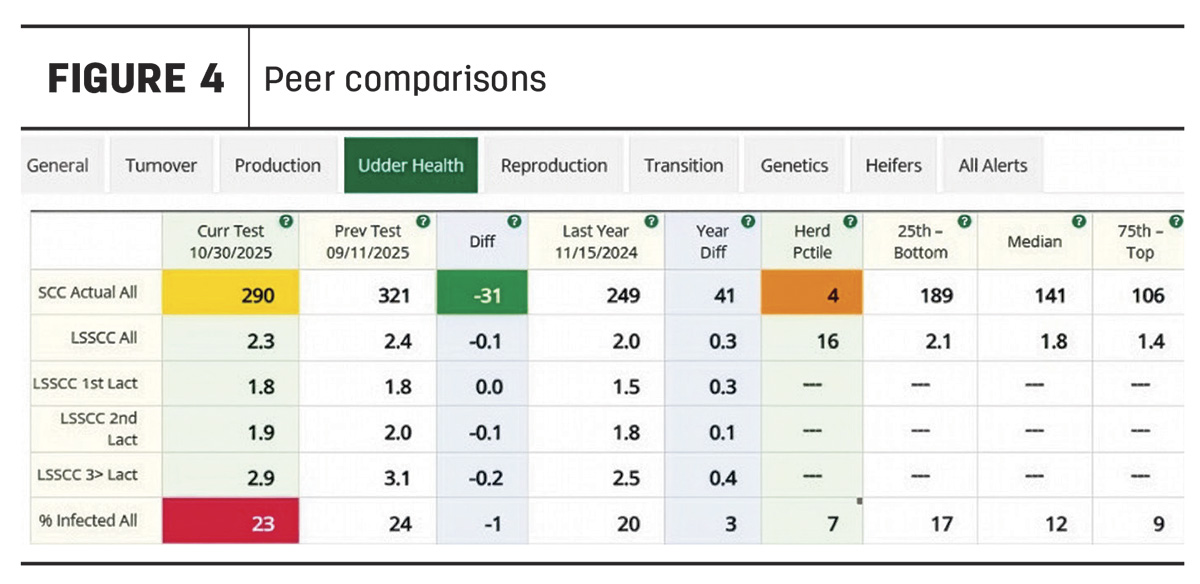Open the Genetics tab
The width and height of the screenshot is (1200, 584).
click(794, 166)
